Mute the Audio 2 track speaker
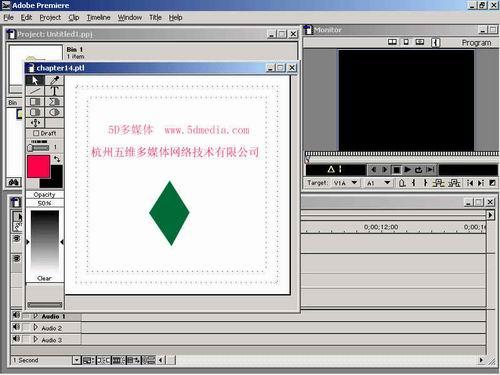 coord(16,327)
